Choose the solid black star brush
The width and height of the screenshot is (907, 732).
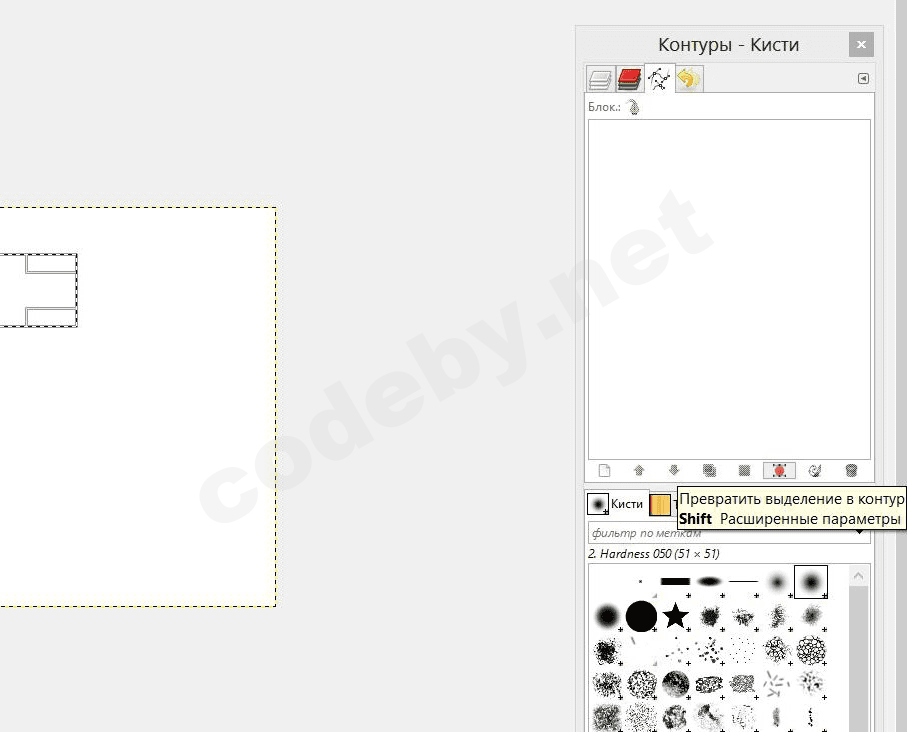675,616
